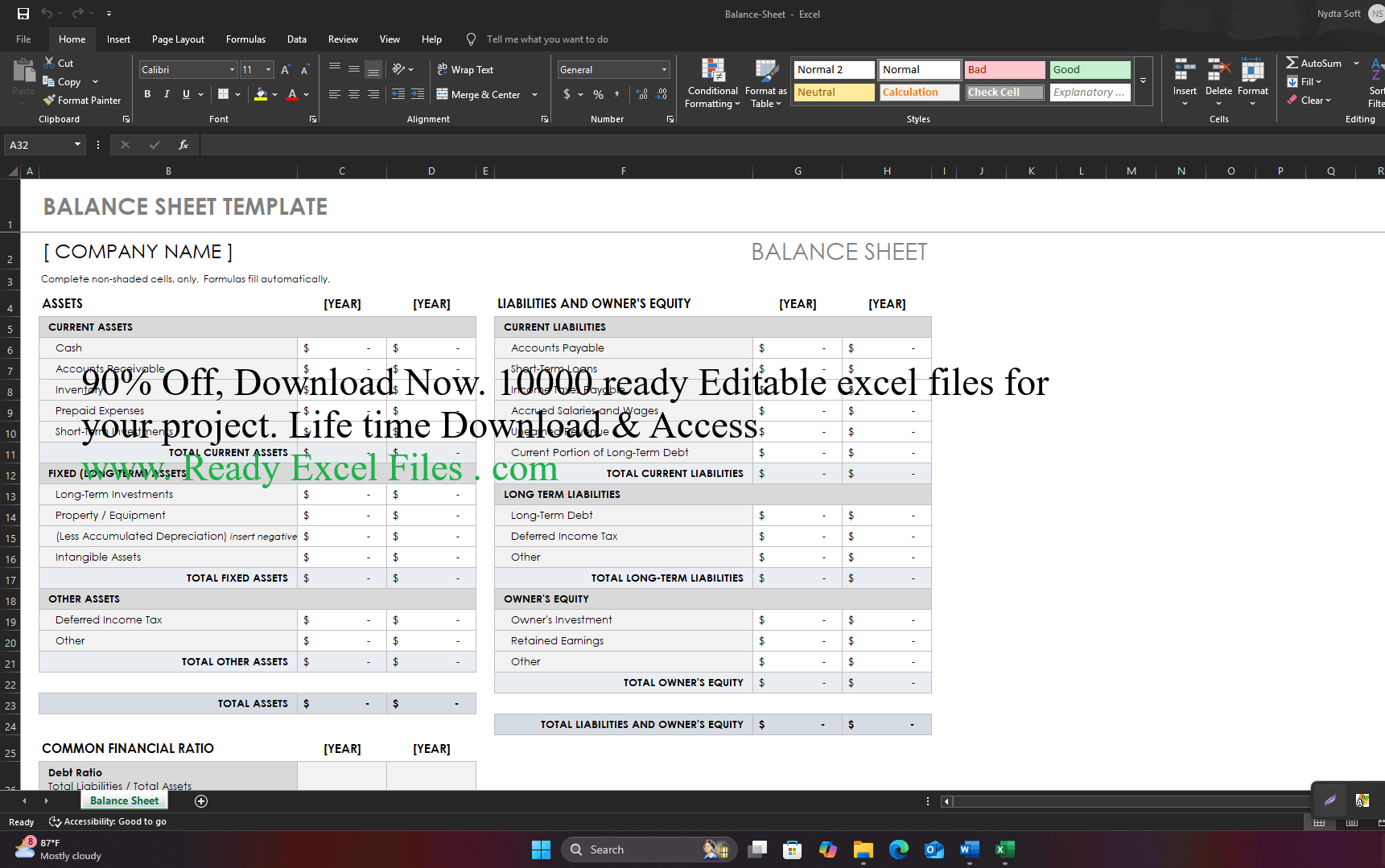Screen dimensions: 1385x868
Task: Apply the Bad cell style
Action: [1004, 70]
